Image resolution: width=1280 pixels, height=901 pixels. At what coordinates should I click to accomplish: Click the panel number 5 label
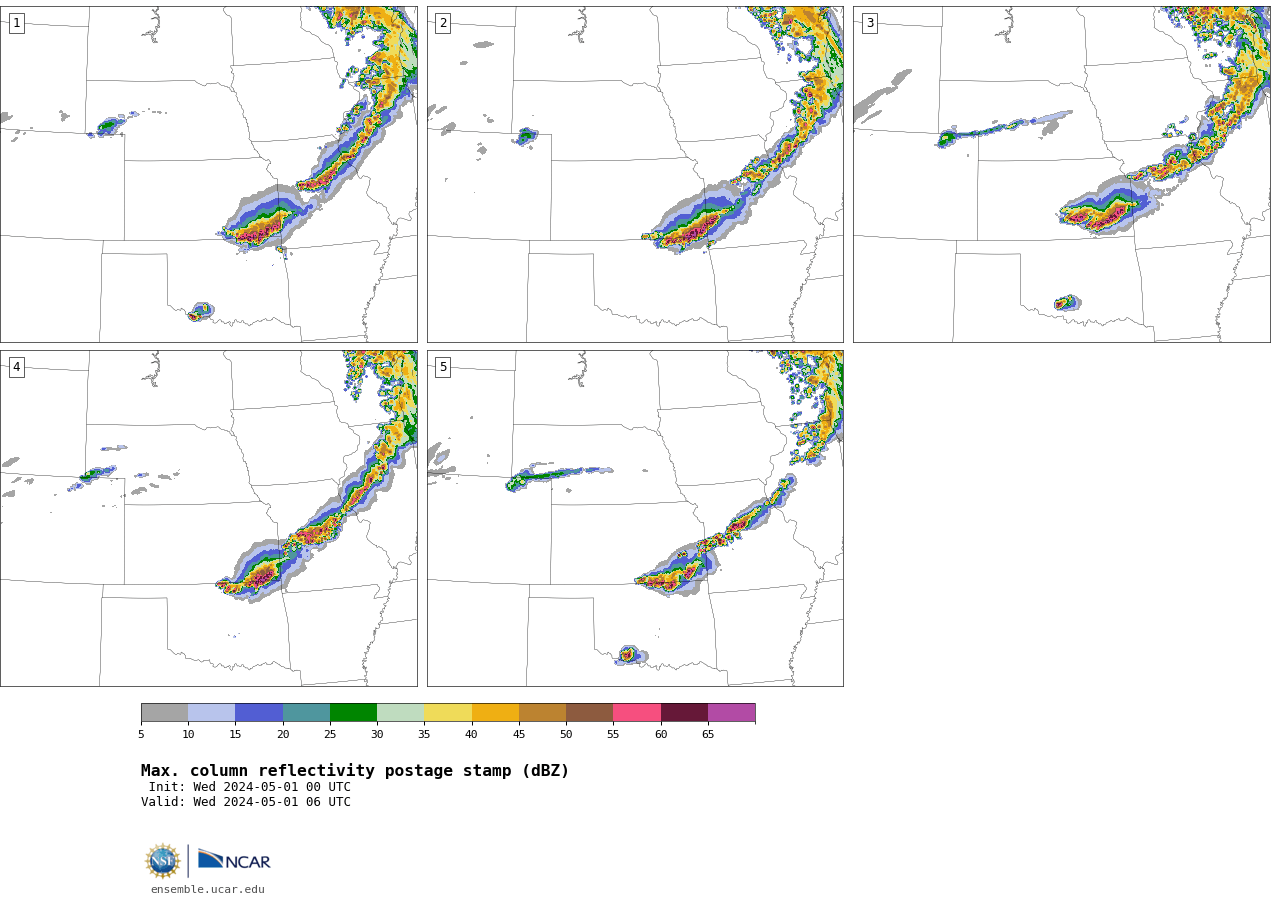click(443, 367)
